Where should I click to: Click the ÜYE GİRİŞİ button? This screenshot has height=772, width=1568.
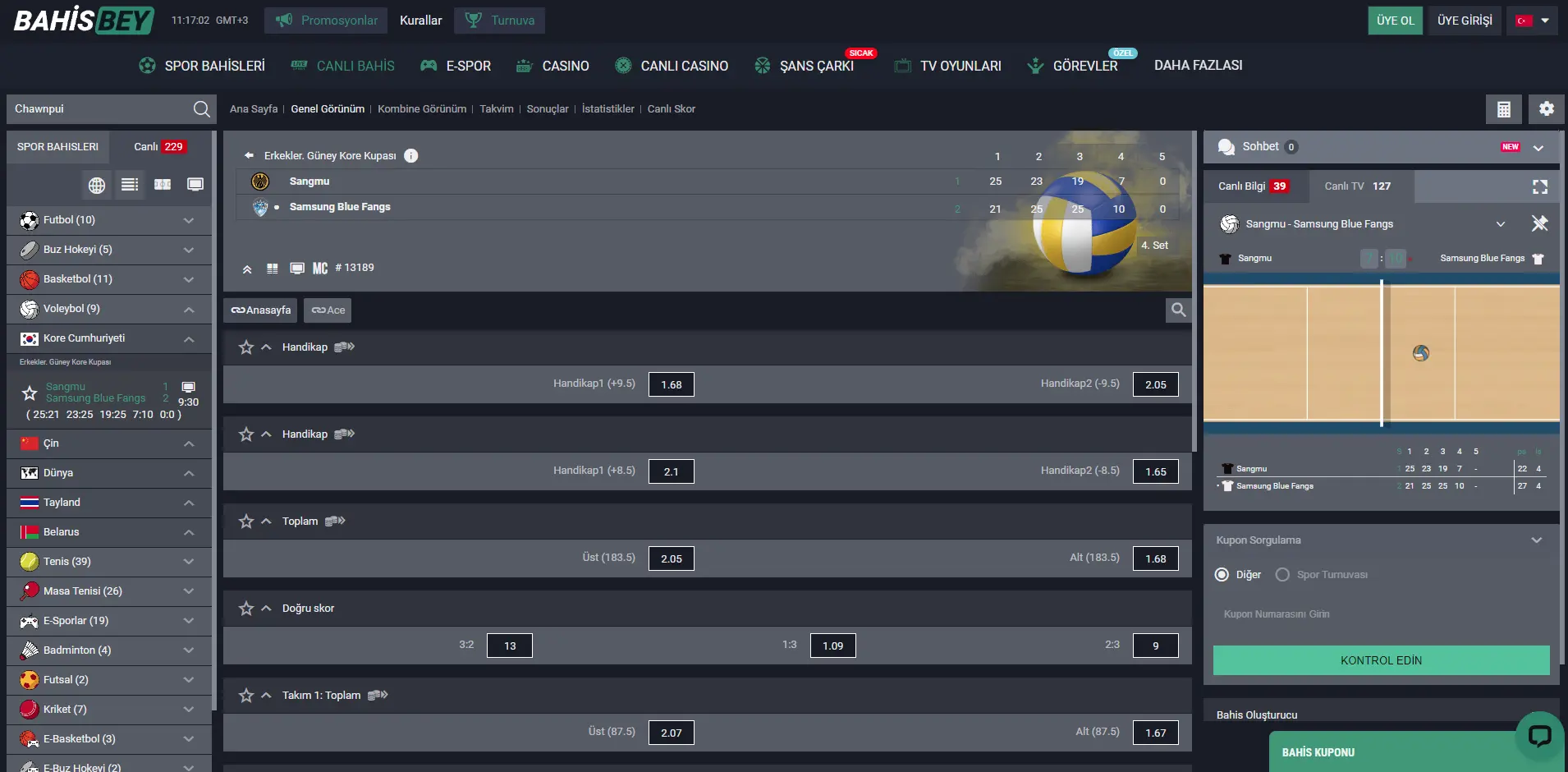[1465, 21]
